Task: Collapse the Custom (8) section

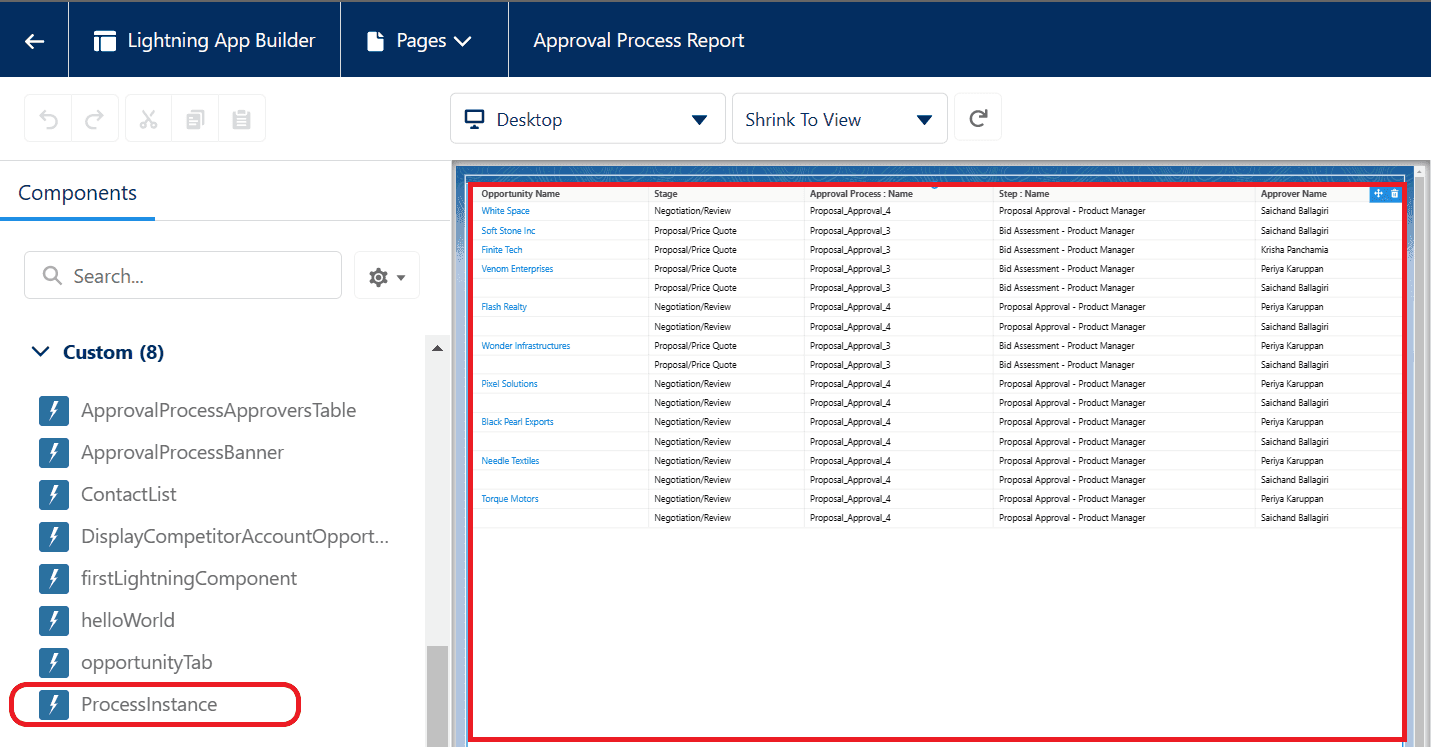Action: pos(97,352)
